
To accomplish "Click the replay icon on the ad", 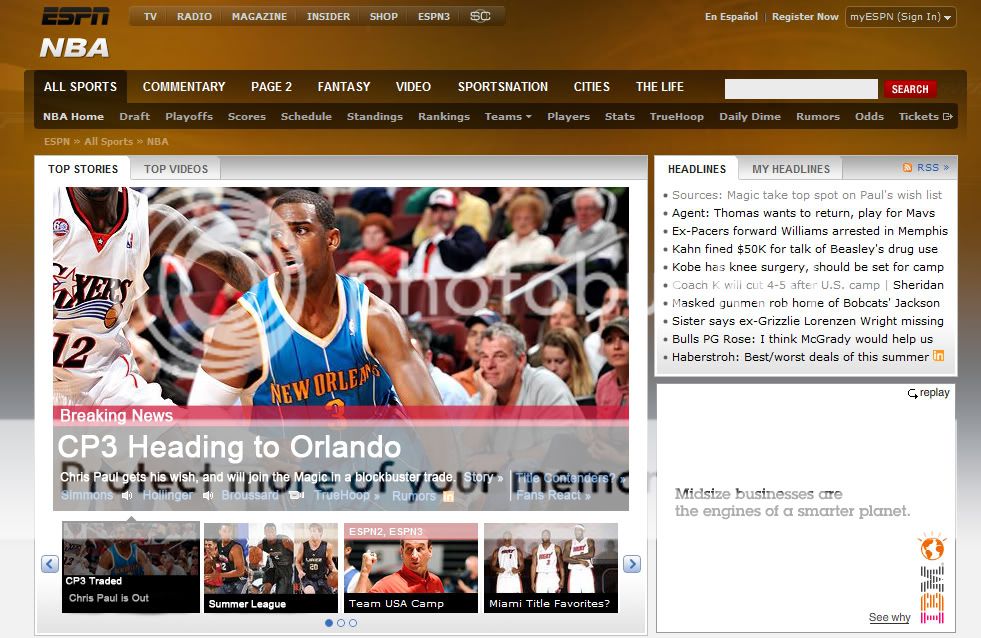I will coord(912,394).
